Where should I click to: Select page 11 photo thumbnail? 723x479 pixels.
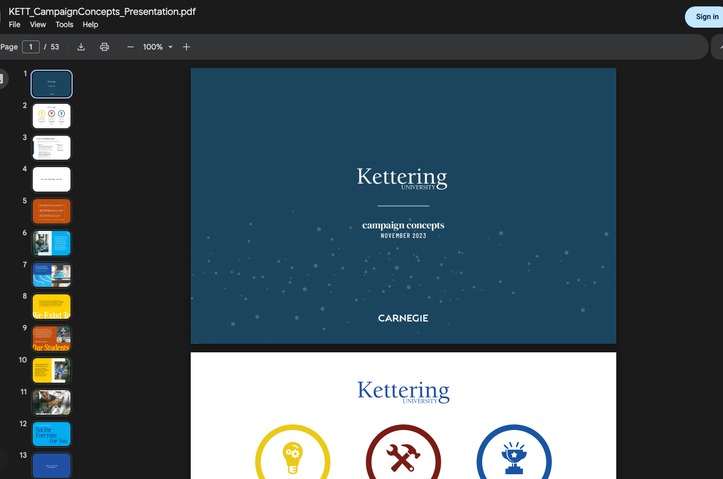point(52,402)
